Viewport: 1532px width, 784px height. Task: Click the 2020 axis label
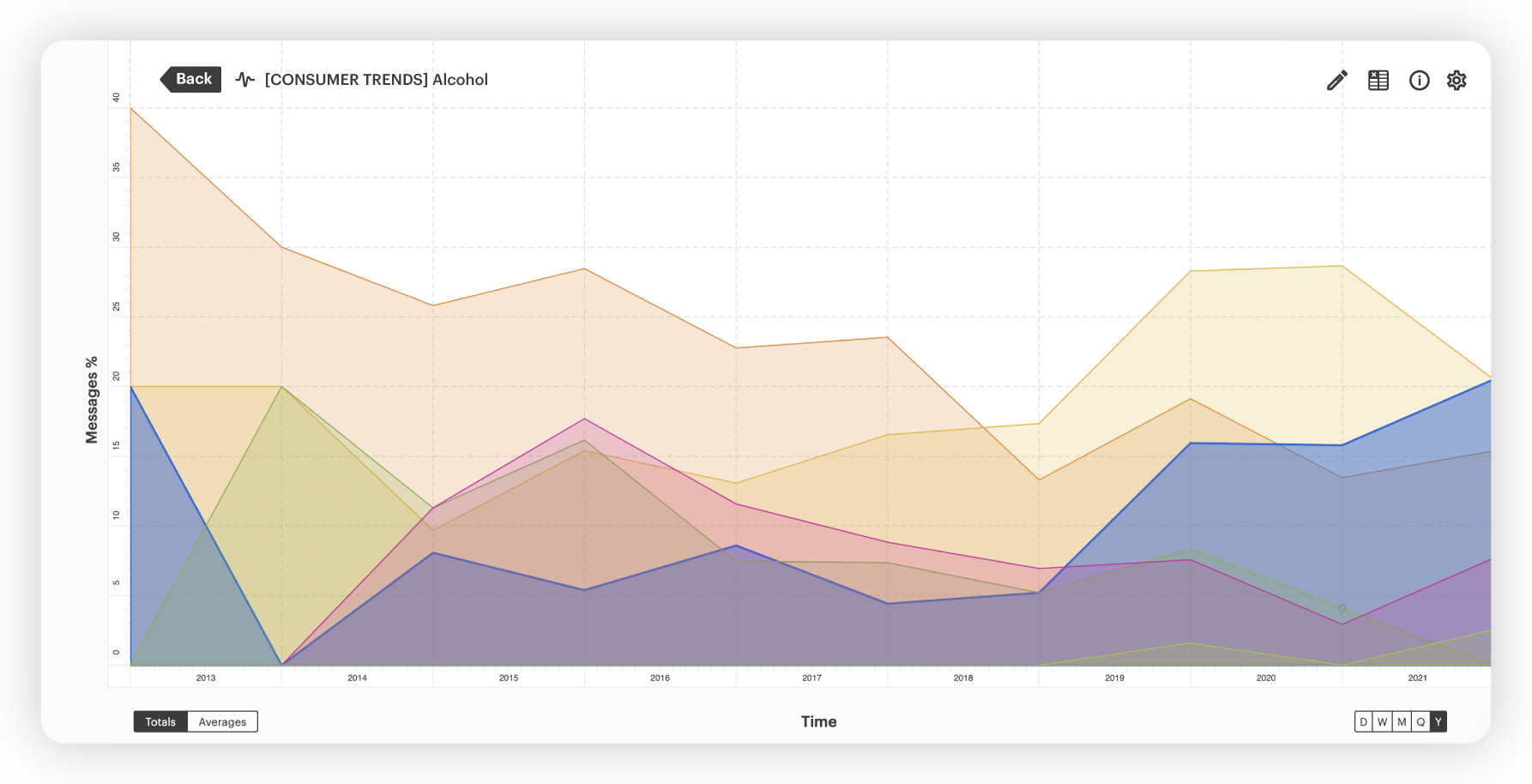1266,678
